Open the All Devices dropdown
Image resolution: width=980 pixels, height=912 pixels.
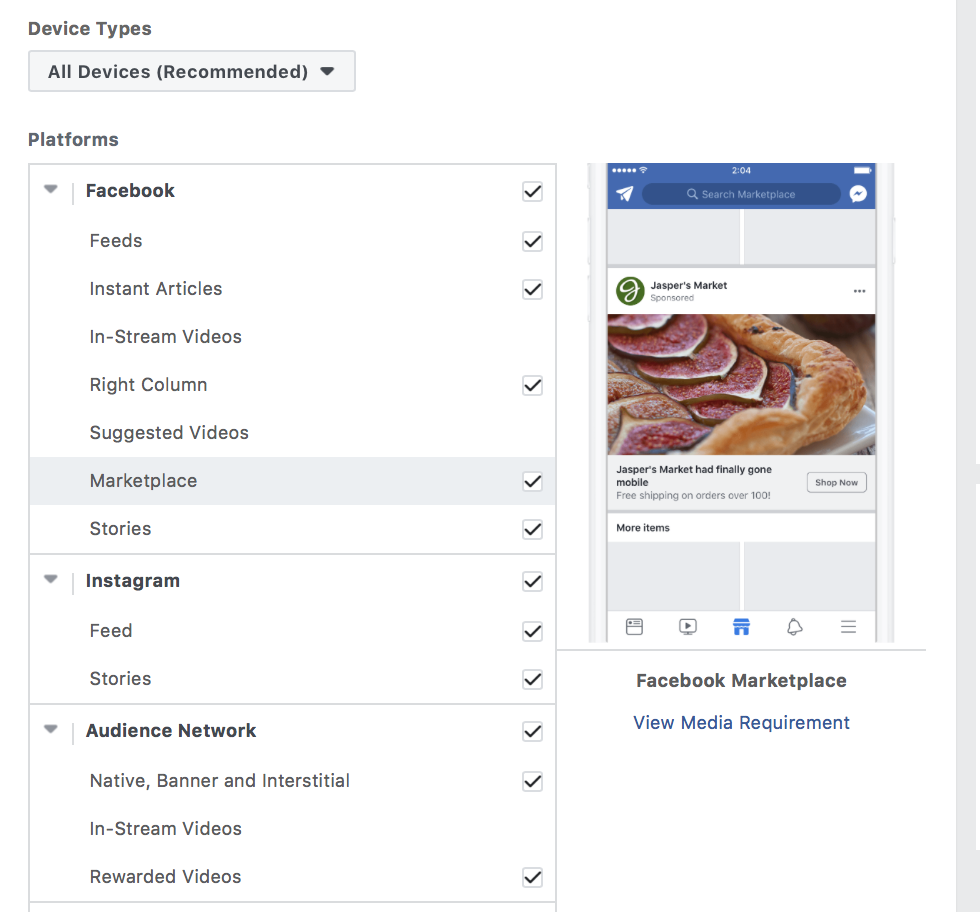coord(192,72)
